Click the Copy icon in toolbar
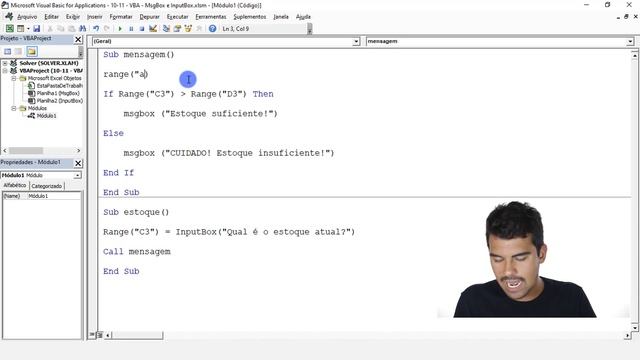 point(60,29)
